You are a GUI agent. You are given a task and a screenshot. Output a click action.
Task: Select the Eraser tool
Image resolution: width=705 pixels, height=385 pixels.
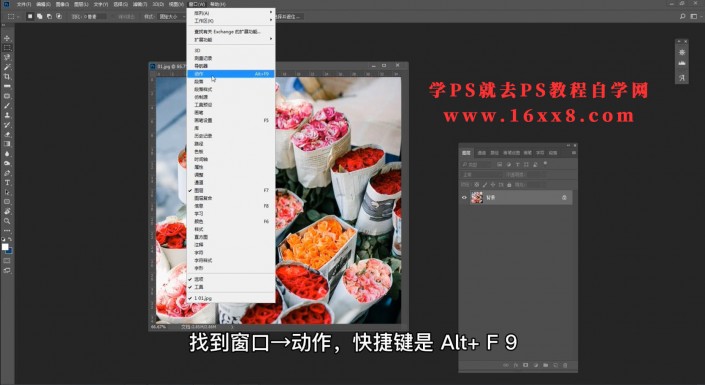pyautogui.click(x=7, y=134)
